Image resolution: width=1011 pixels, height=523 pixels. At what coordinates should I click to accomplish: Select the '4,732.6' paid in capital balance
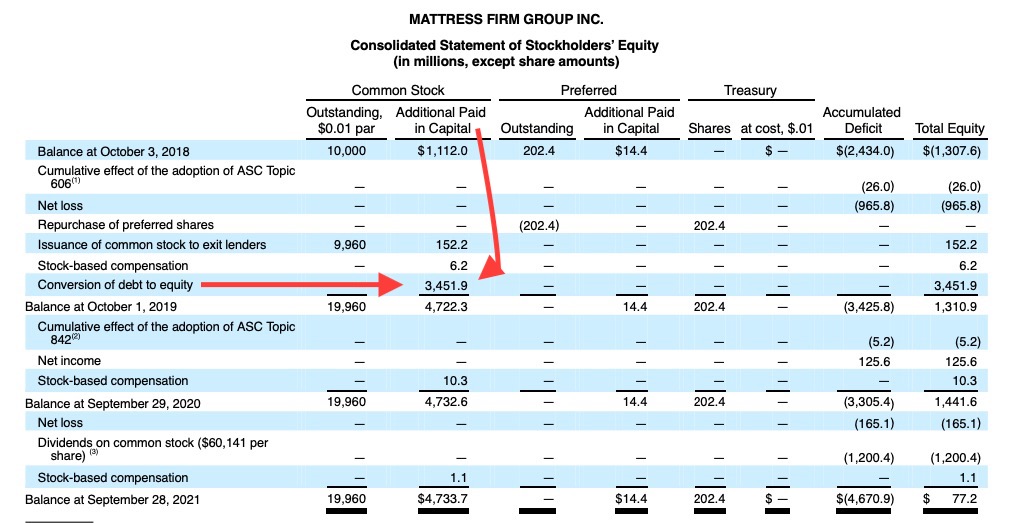coord(446,402)
